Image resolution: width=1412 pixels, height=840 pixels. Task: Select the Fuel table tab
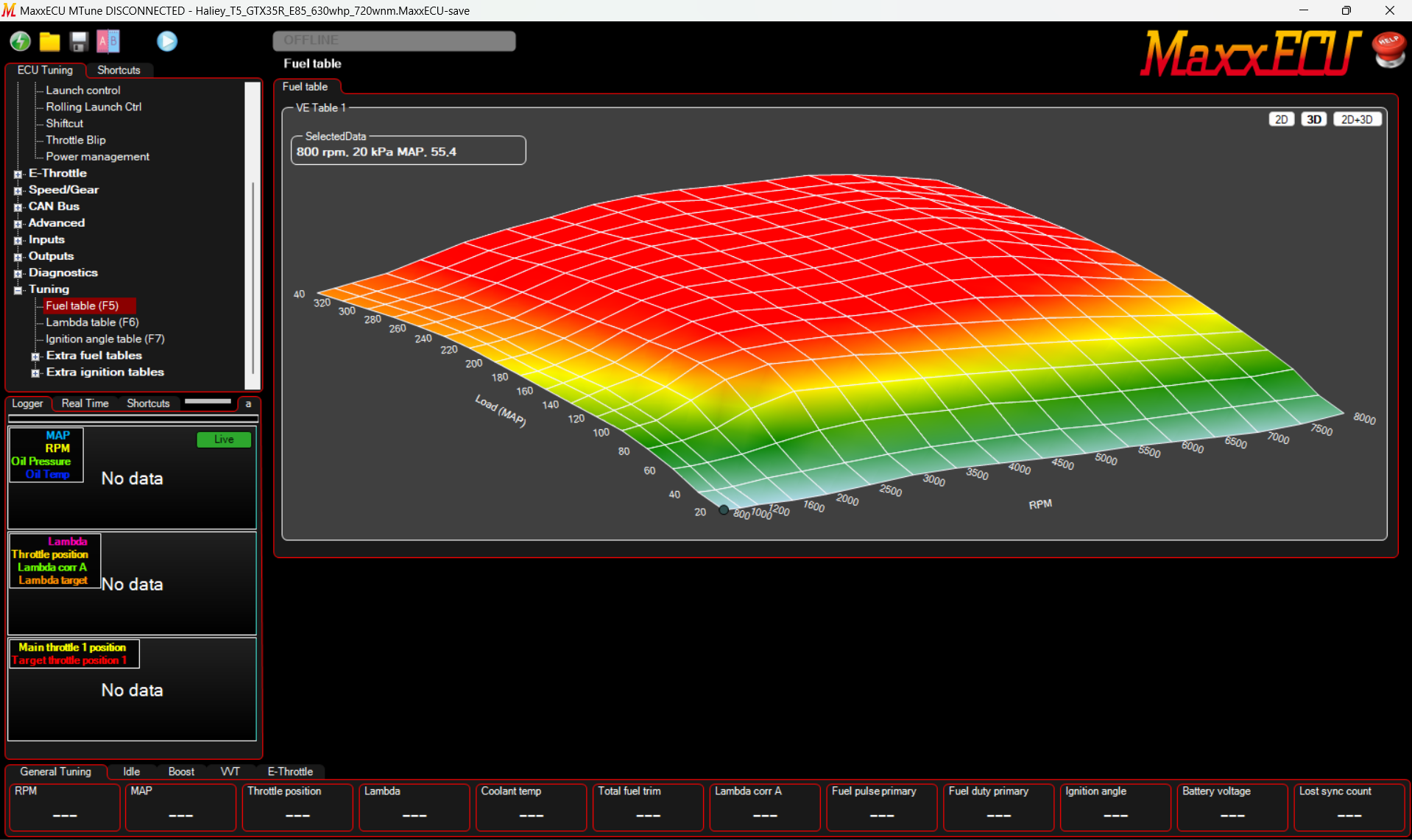(x=306, y=87)
